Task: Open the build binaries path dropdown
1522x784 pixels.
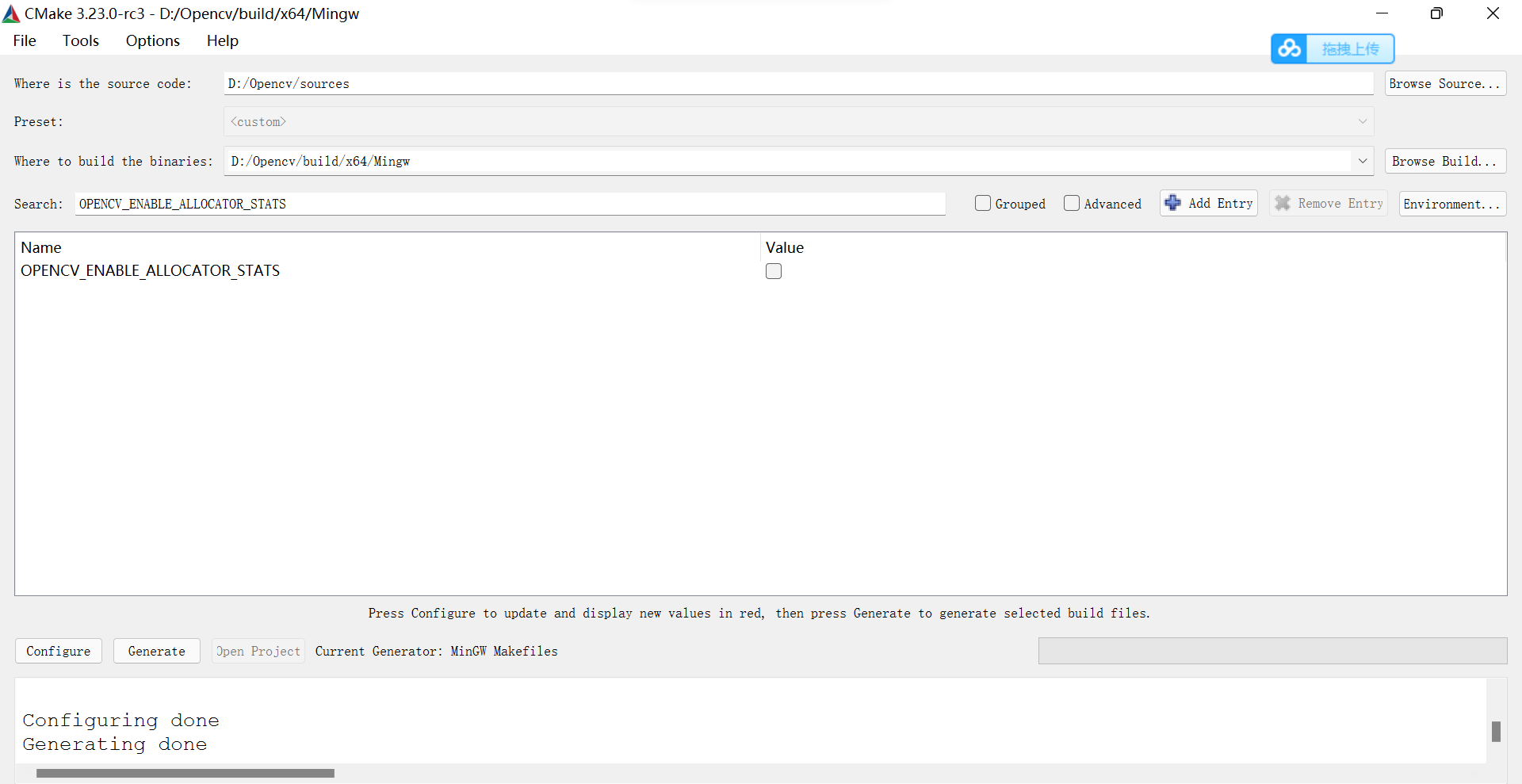Action: click(1362, 161)
